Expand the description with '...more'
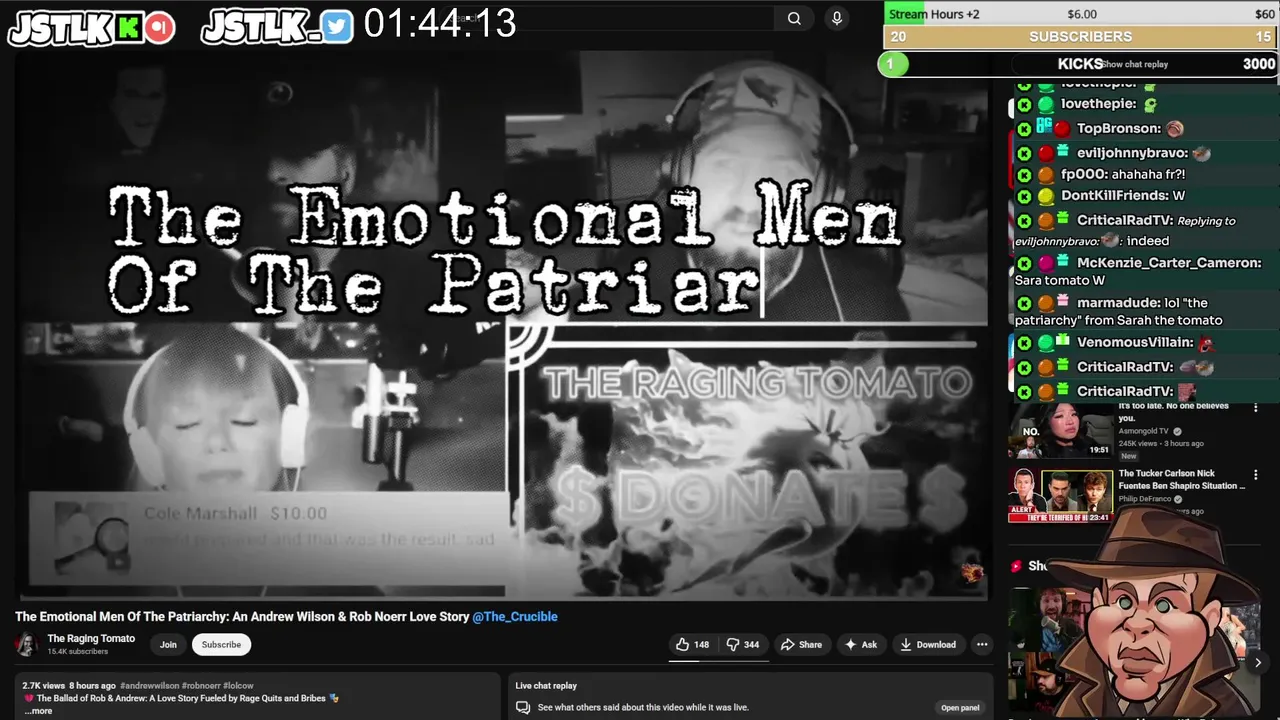 click(38, 711)
